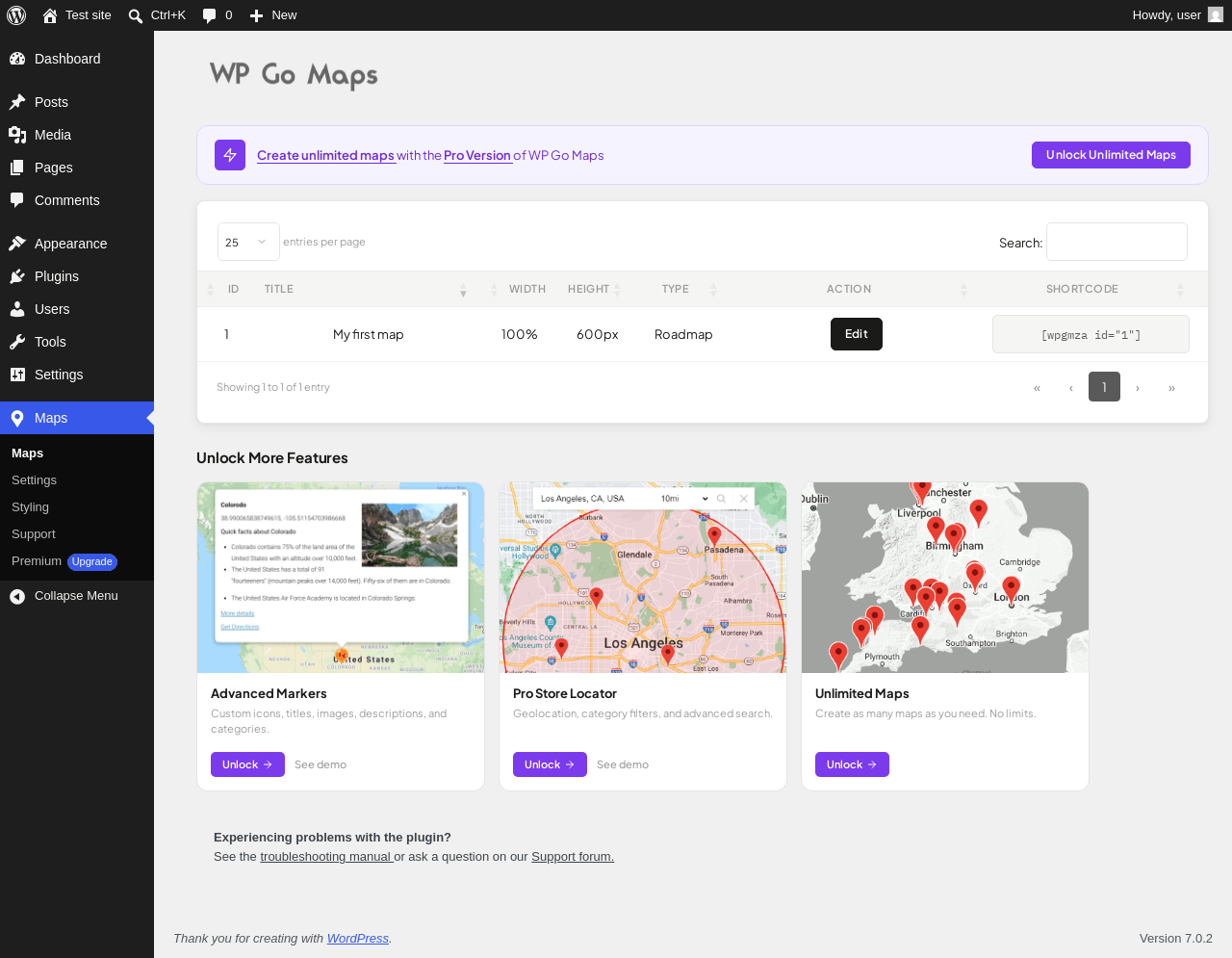Click the purple lightning bolt icon
Viewport: 1232px width, 958px height.
pyautogui.click(x=230, y=155)
